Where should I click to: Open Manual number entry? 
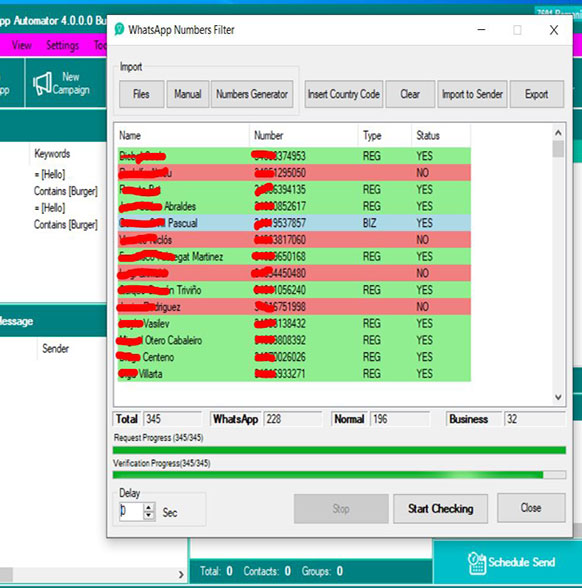[x=188, y=94]
